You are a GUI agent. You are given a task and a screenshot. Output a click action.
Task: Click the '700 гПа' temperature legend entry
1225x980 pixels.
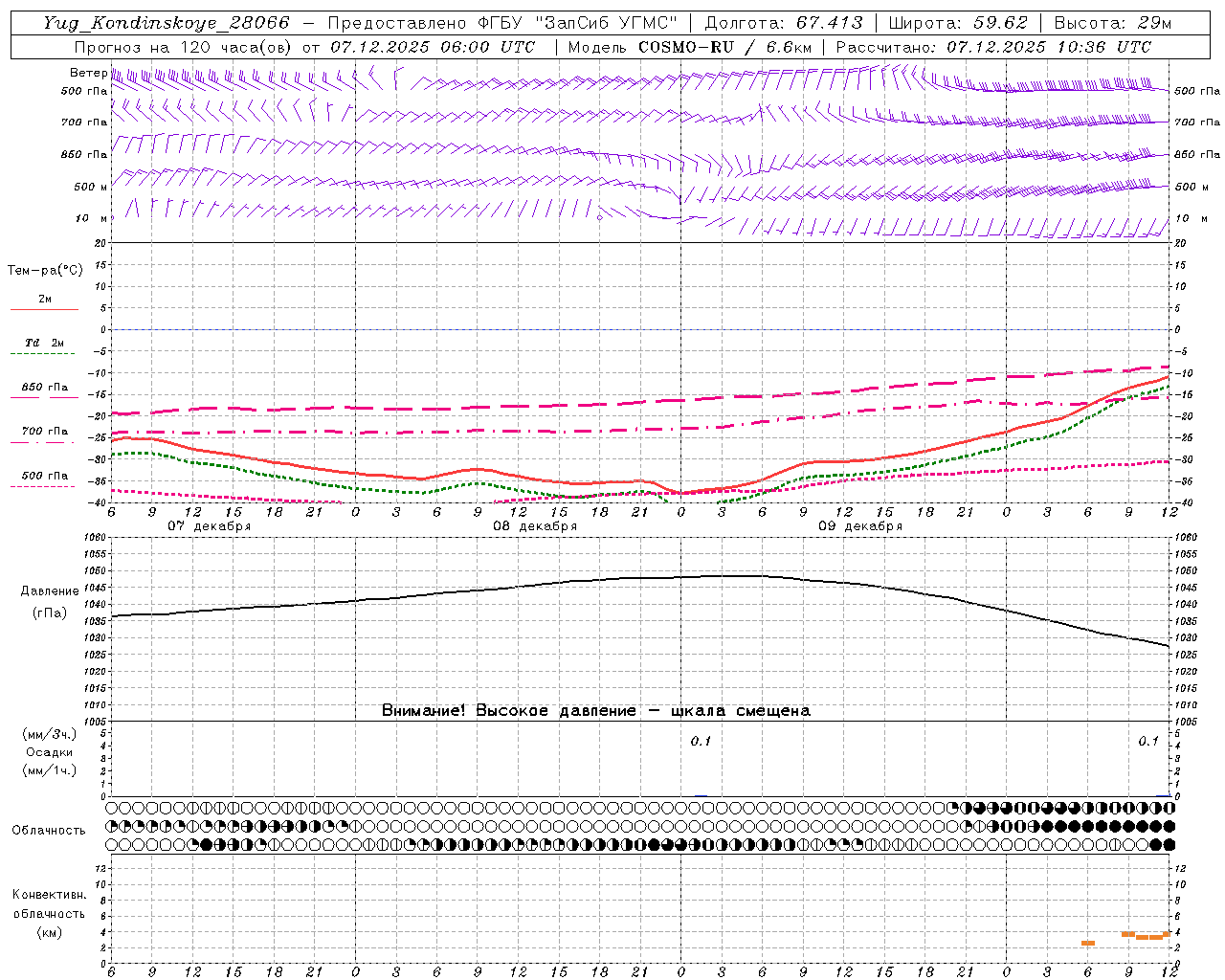[x=45, y=431]
